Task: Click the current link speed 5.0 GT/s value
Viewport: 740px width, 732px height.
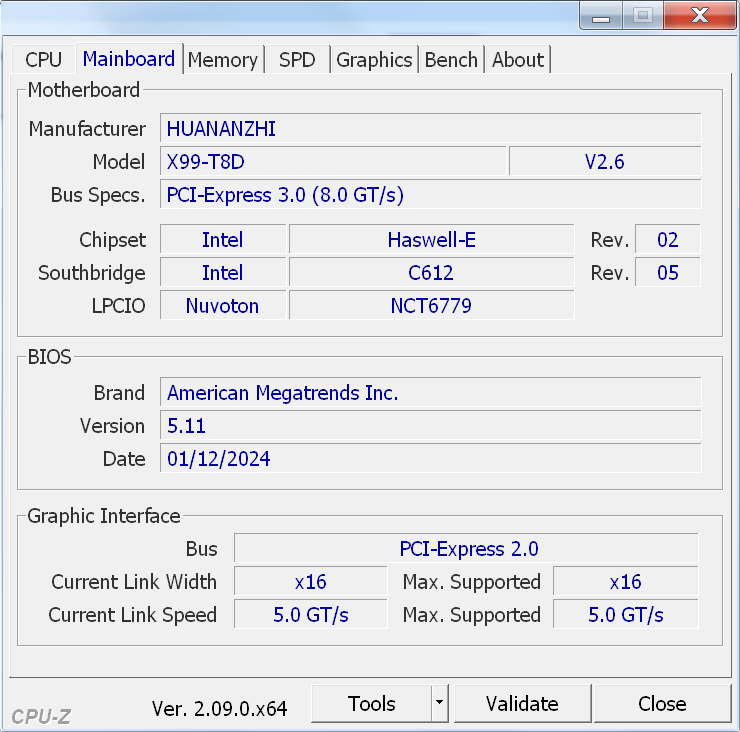Action: click(311, 615)
